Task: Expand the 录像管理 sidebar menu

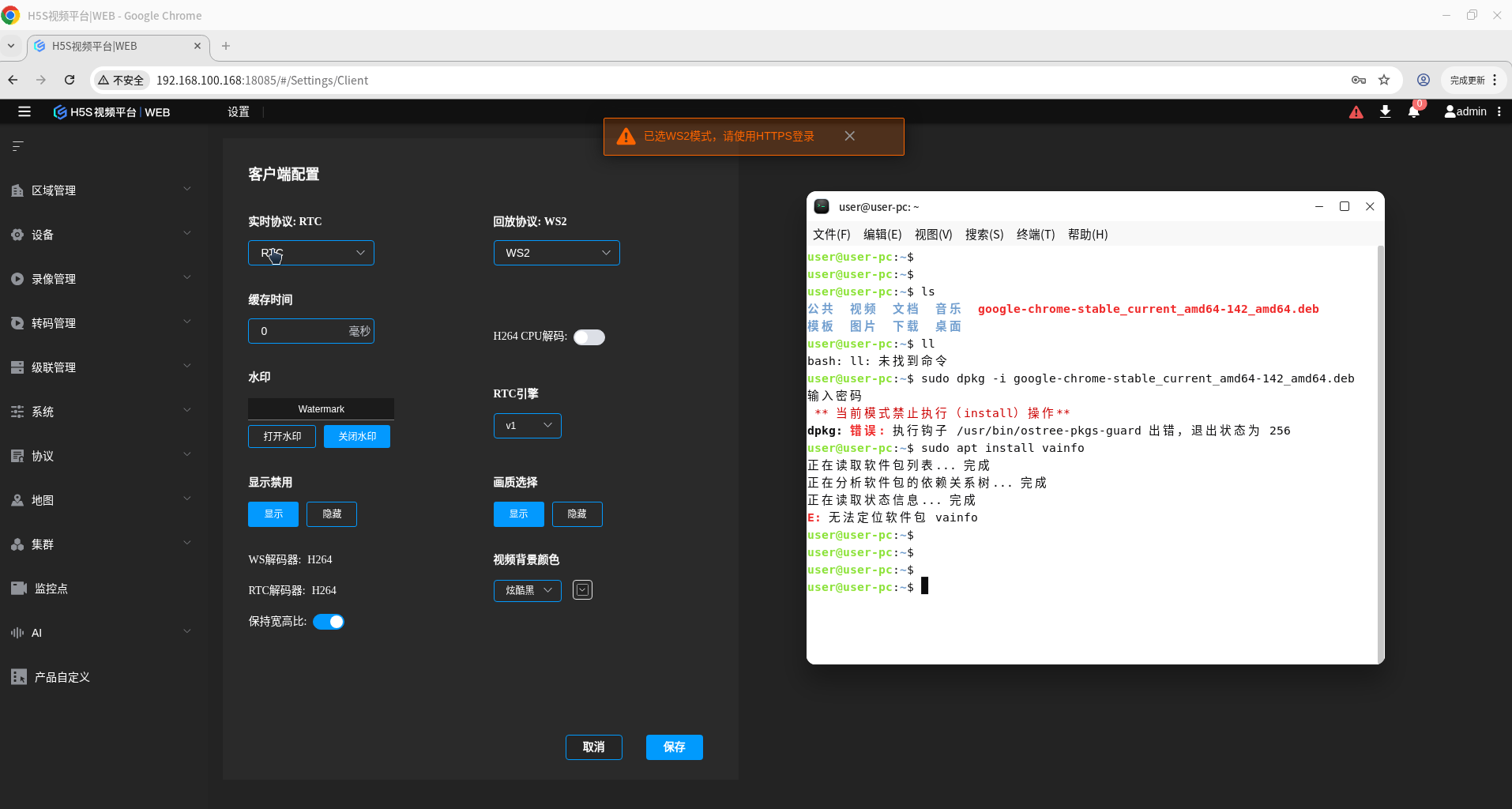Action: point(103,279)
